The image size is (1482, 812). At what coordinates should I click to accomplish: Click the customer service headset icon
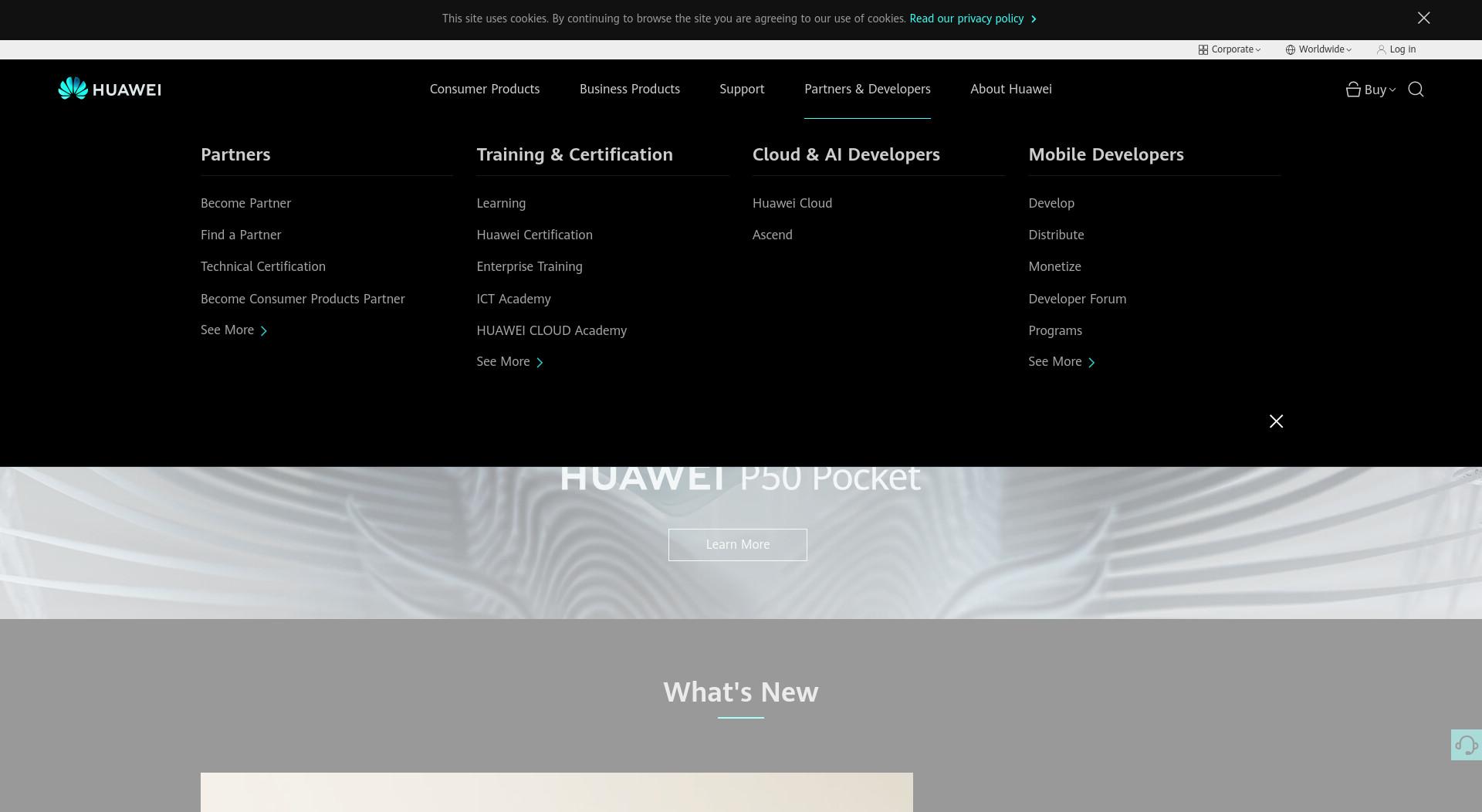(x=1466, y=745)
